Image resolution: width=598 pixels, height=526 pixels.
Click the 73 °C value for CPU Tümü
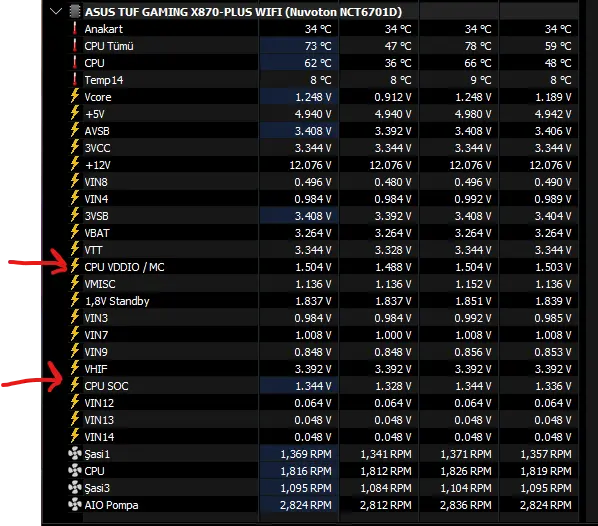pos(318,46)
